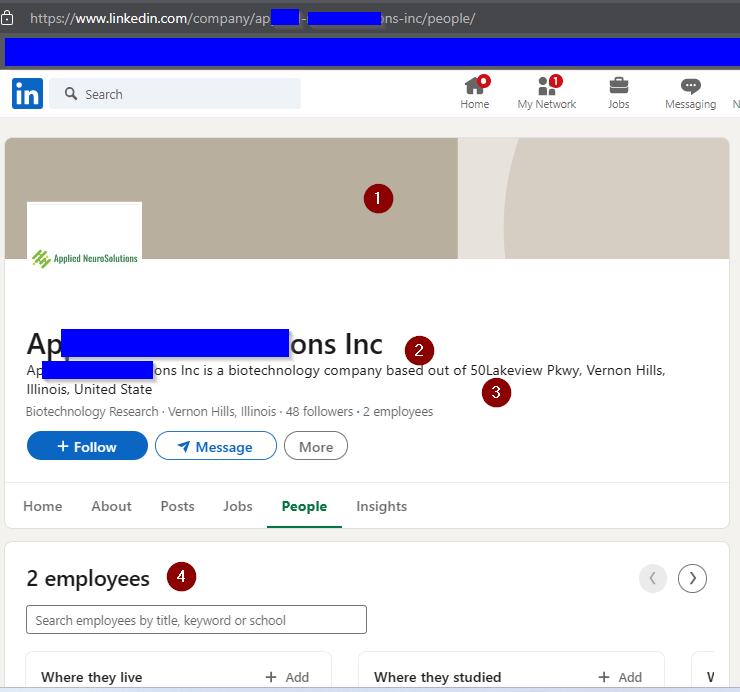Open the Home navigation icon
The width and height of the screenshot is (740, 692).
[475, 87]
